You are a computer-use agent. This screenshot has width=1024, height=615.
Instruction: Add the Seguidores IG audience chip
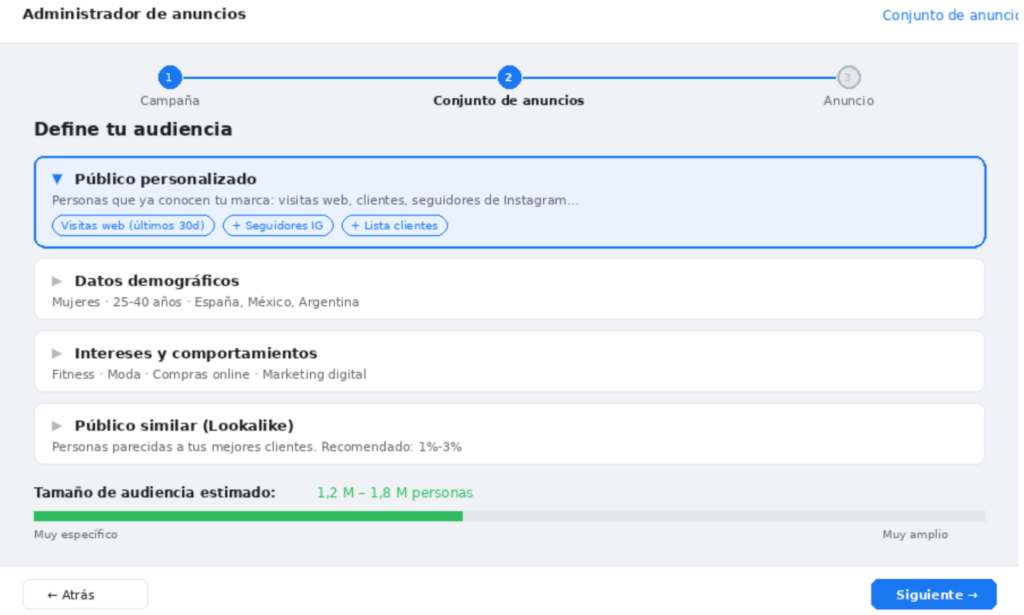[x=278, y=225]
